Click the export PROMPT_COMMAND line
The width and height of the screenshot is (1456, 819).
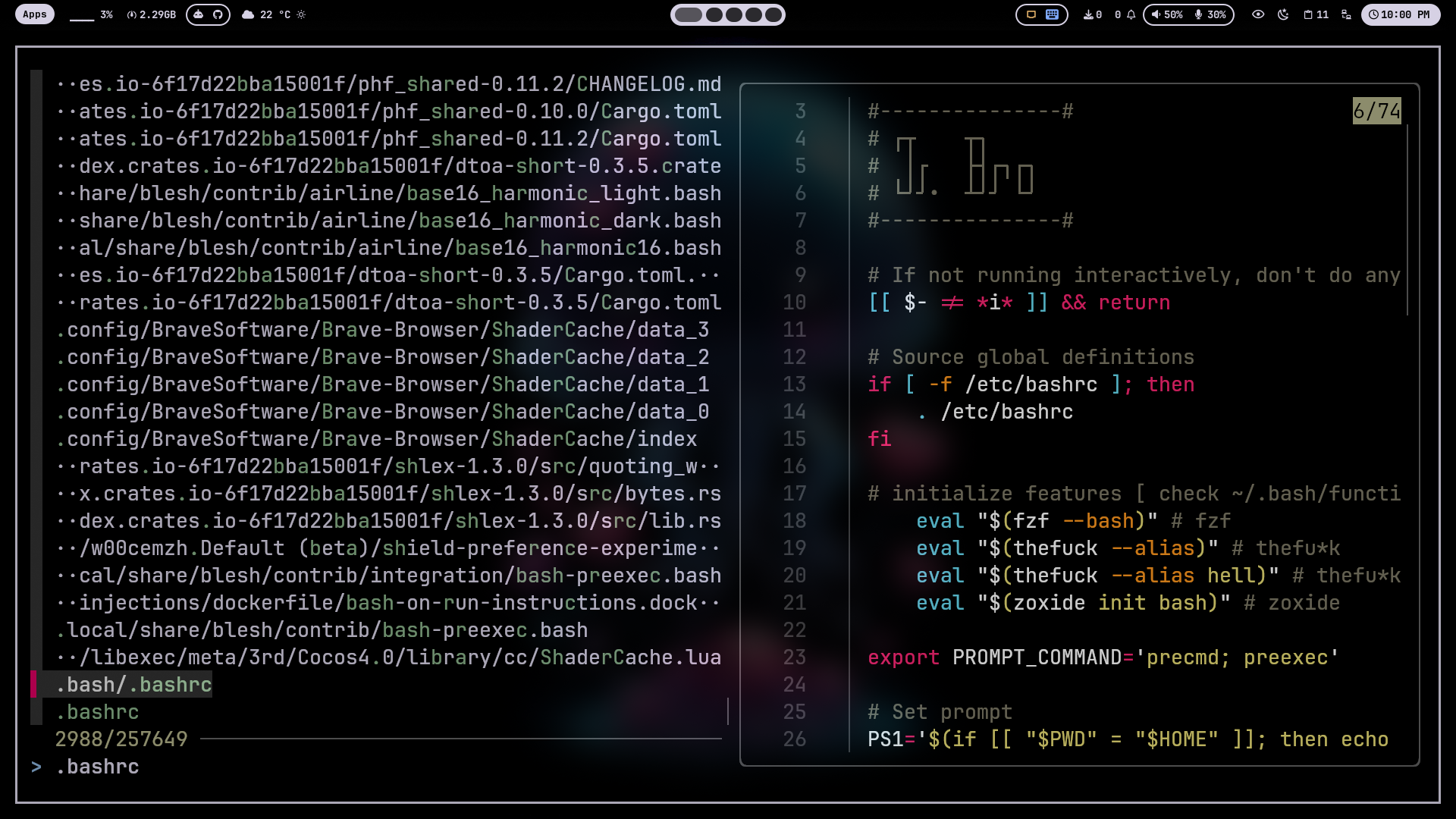(1104, 657)
